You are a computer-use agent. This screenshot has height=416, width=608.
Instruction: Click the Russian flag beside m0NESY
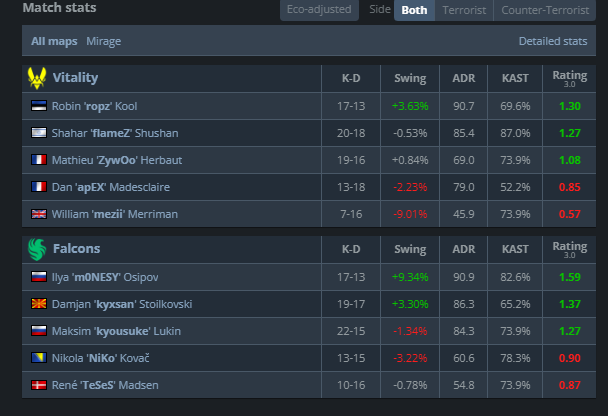(39, 277)
